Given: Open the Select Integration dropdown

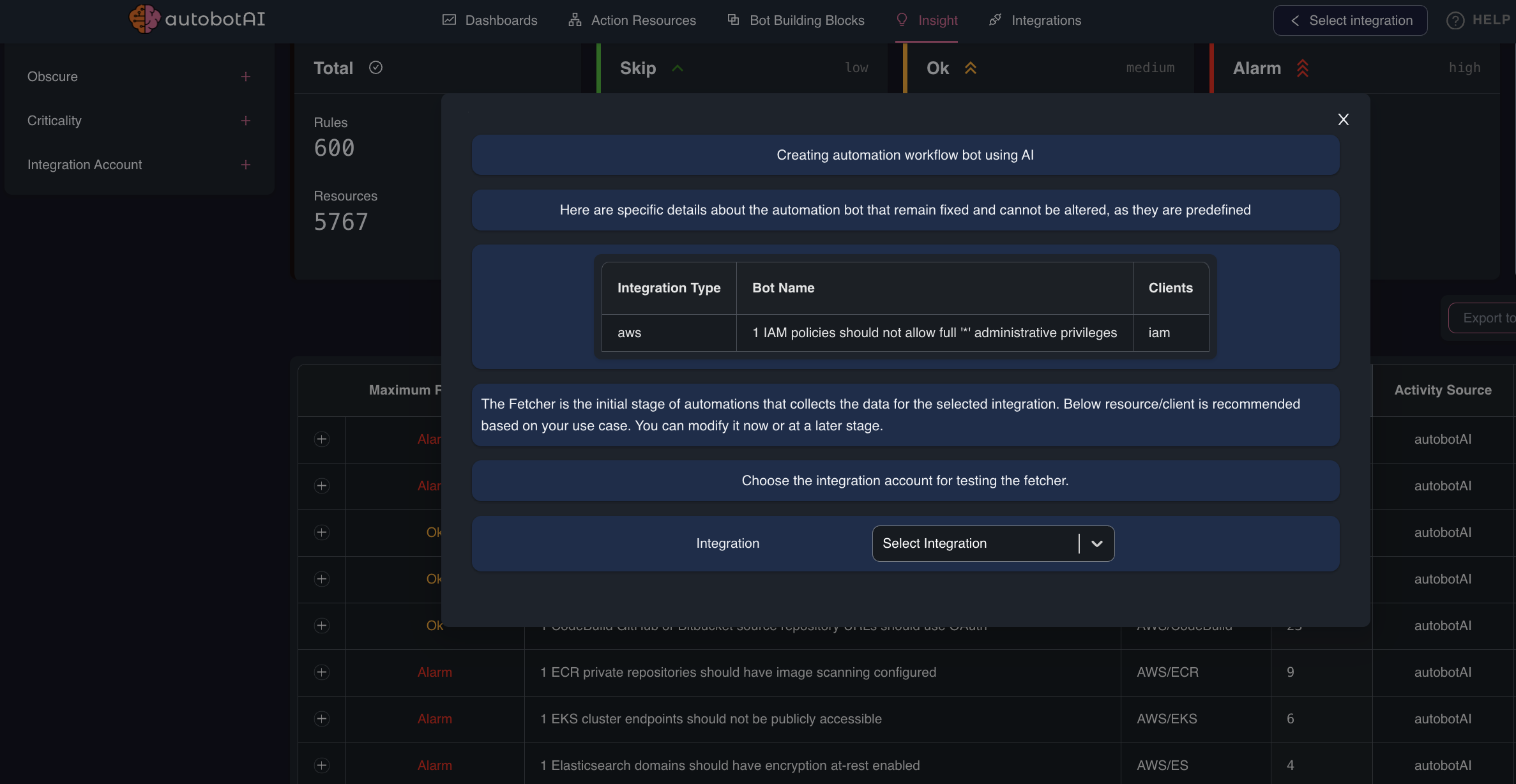Looking at the screenshot, I should pos(993,543).
